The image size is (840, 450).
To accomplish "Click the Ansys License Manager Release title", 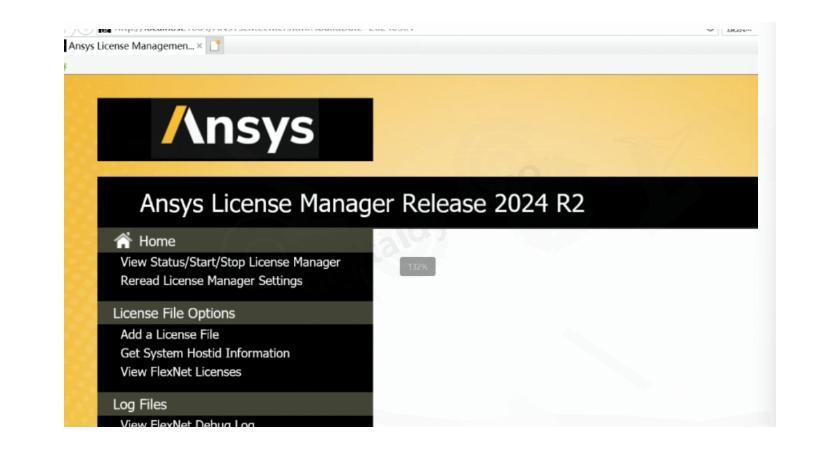I will 362,204.
